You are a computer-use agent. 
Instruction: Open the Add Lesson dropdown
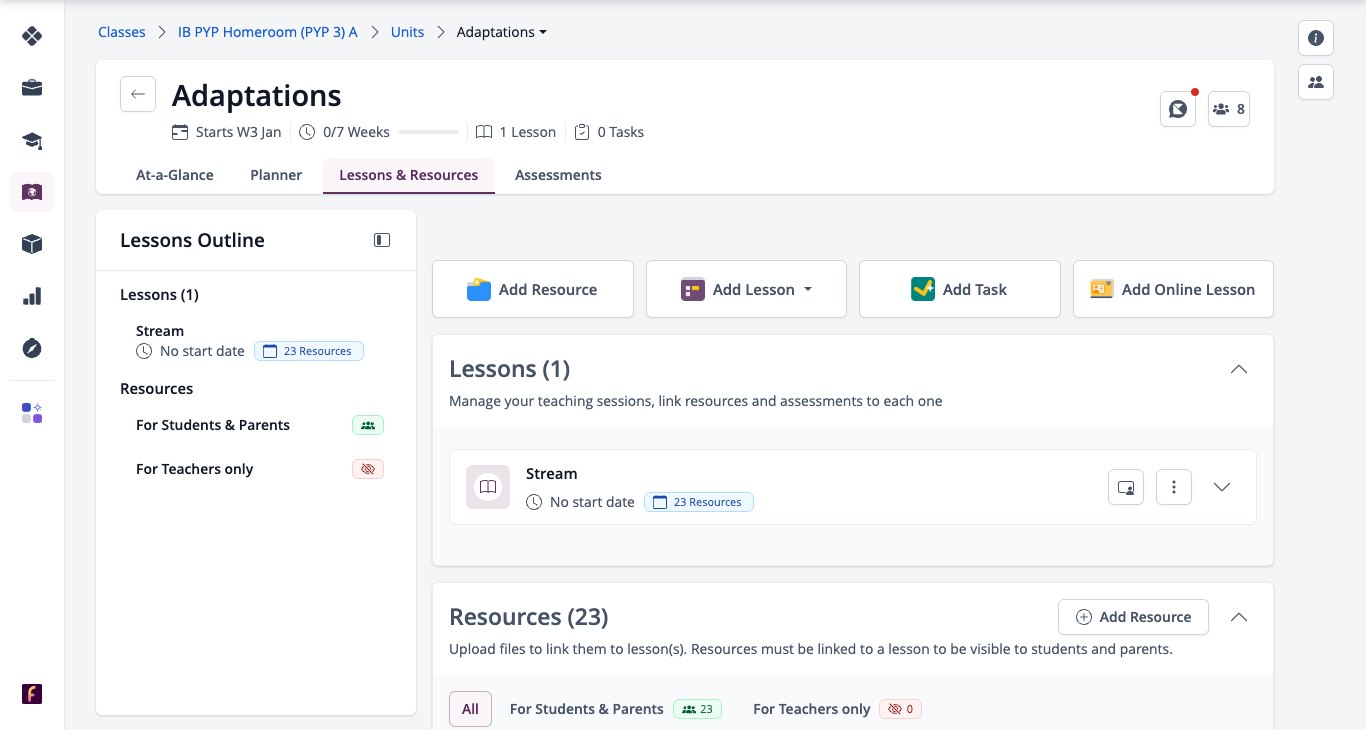[x=746, y=289]
